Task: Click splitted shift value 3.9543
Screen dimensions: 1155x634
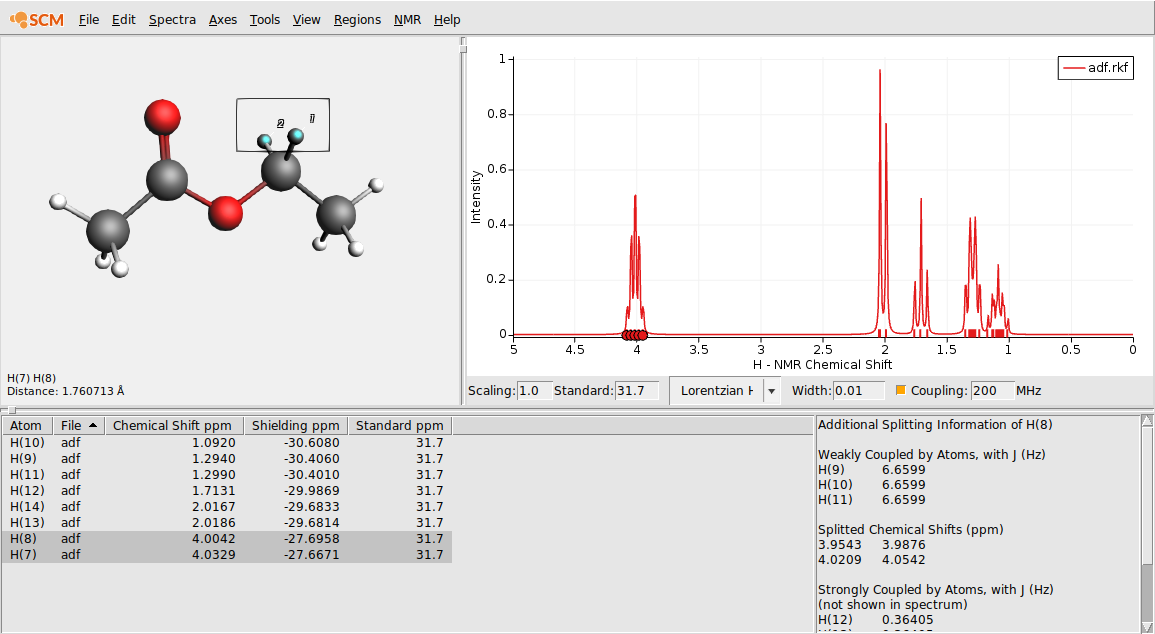Action: tap(839, 545)
